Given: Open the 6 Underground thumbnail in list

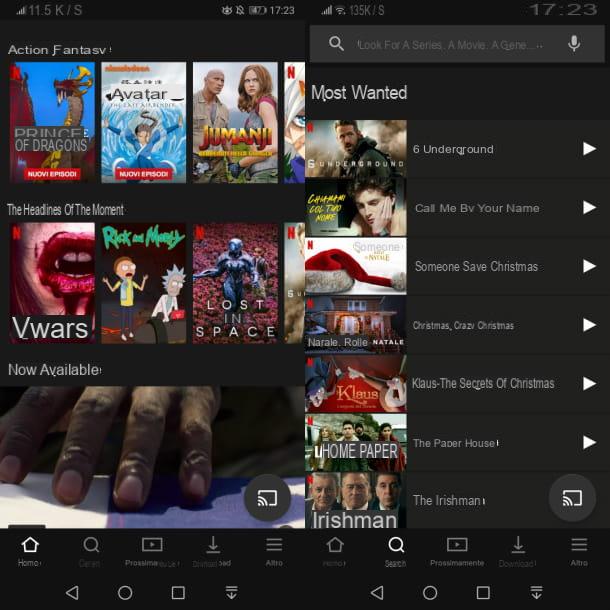Looking at the screenshot, I should click(356, 149).
